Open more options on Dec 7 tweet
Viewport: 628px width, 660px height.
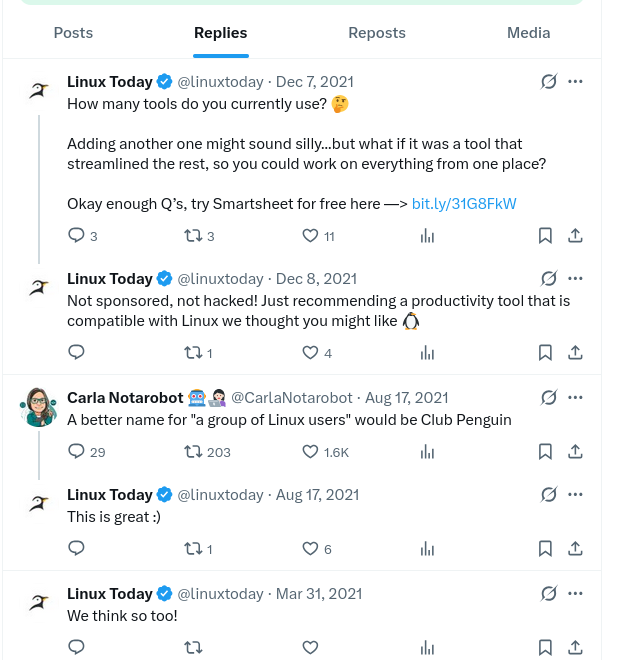[x=575, y=82]
